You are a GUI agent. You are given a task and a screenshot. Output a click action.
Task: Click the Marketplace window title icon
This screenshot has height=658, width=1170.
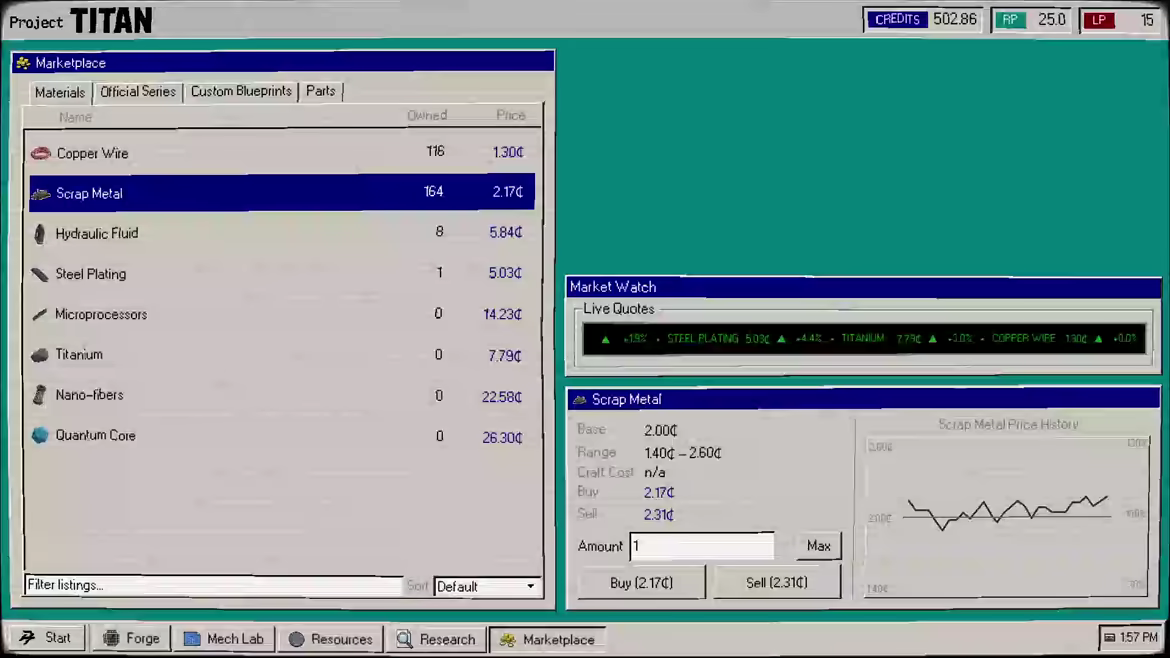(23, 63)
